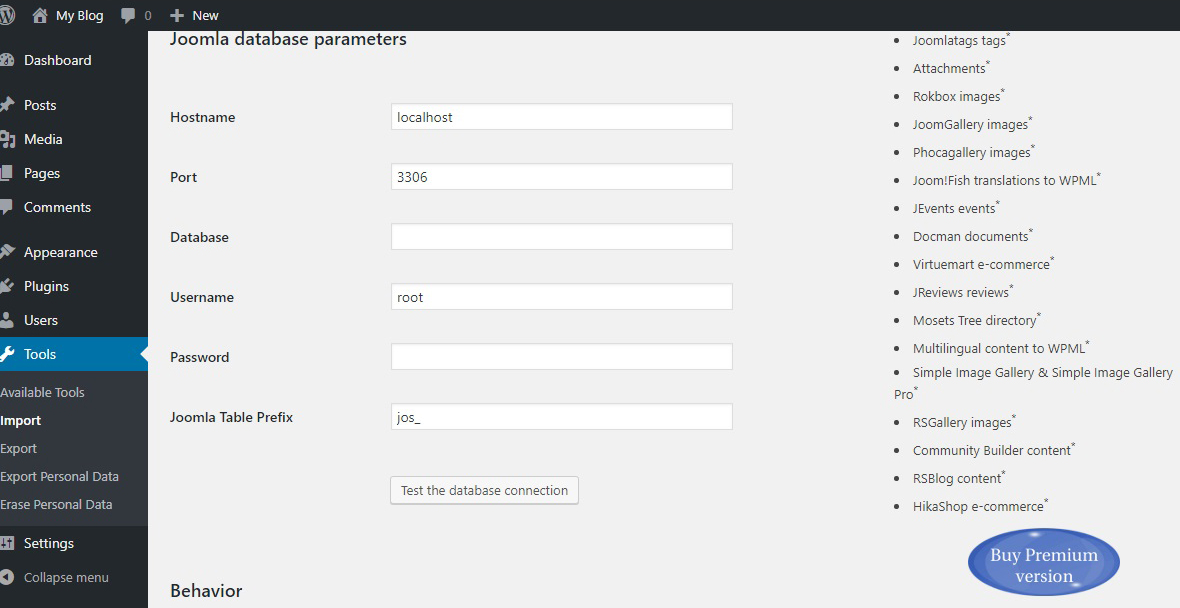Select the Posts pin icon
This screenshot has width=1180, height=608.
click(x=7, y=105)
